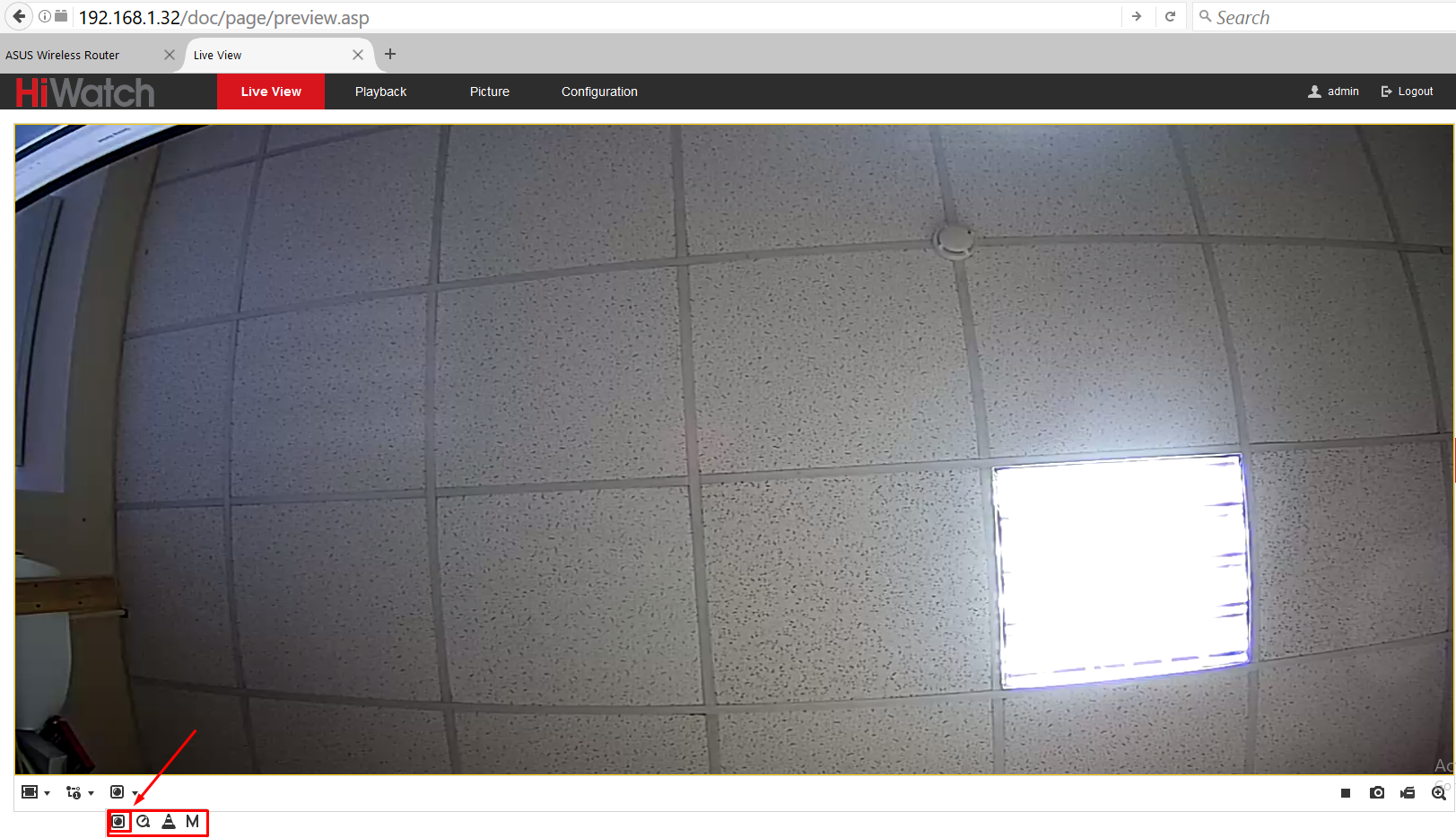The width and height of the screenshot is (1456, 838).
Task: Switch to the Playback tab
Action: coord(380,92)
